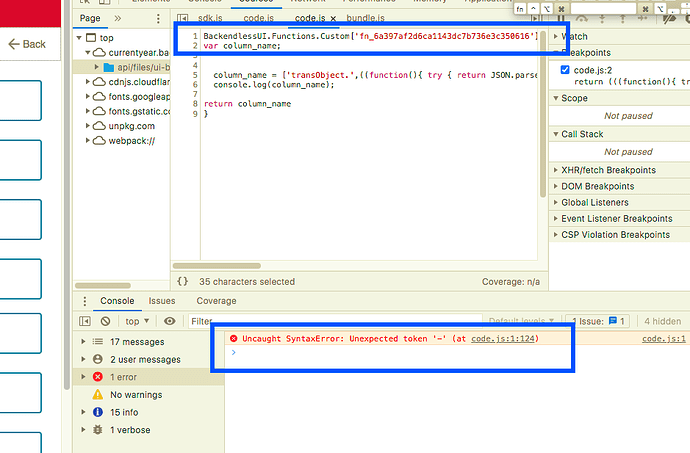Select the No warnings row

[149, 394]
